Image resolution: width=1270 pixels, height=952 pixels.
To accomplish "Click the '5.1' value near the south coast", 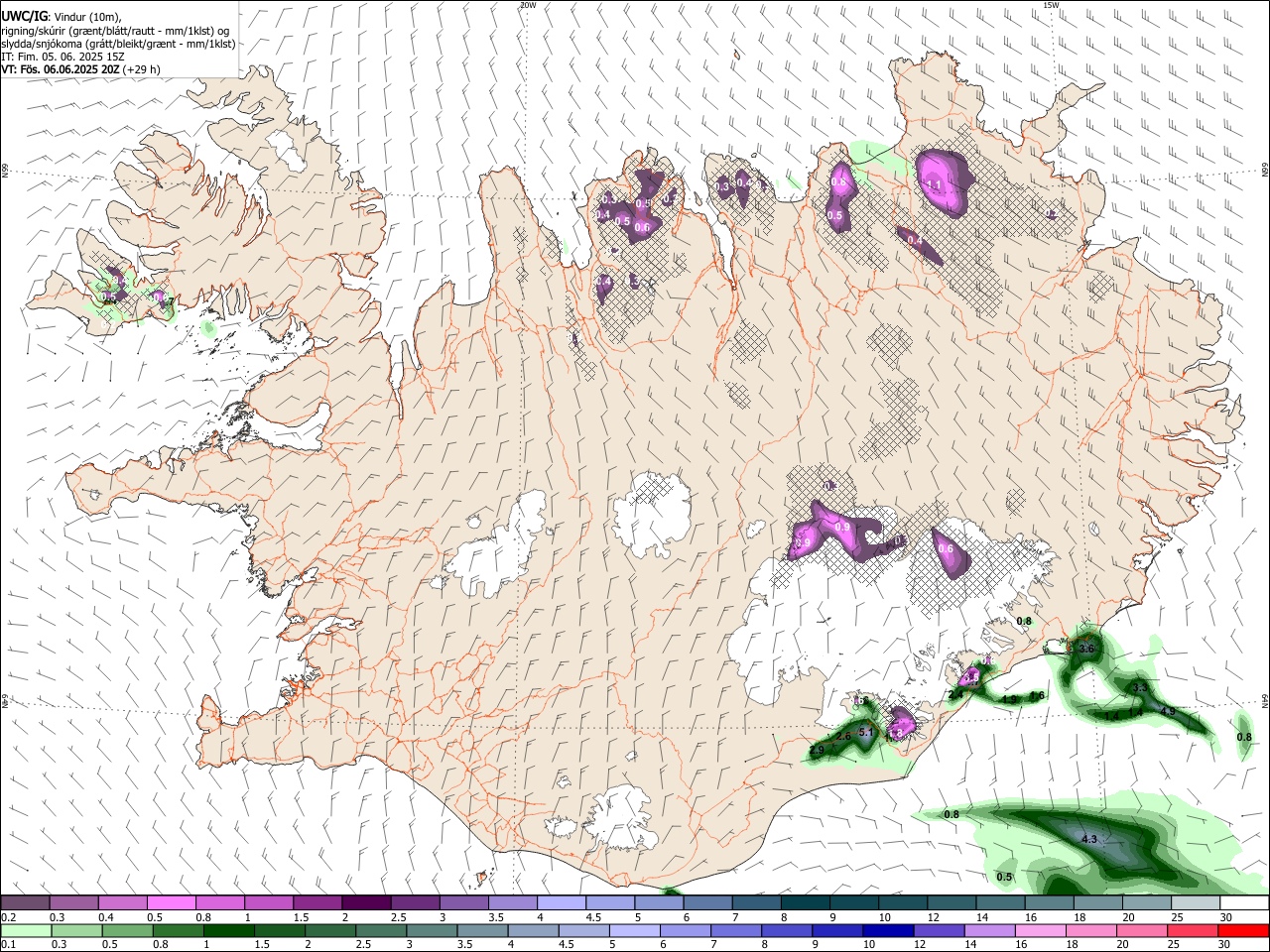I will [865, 732].
